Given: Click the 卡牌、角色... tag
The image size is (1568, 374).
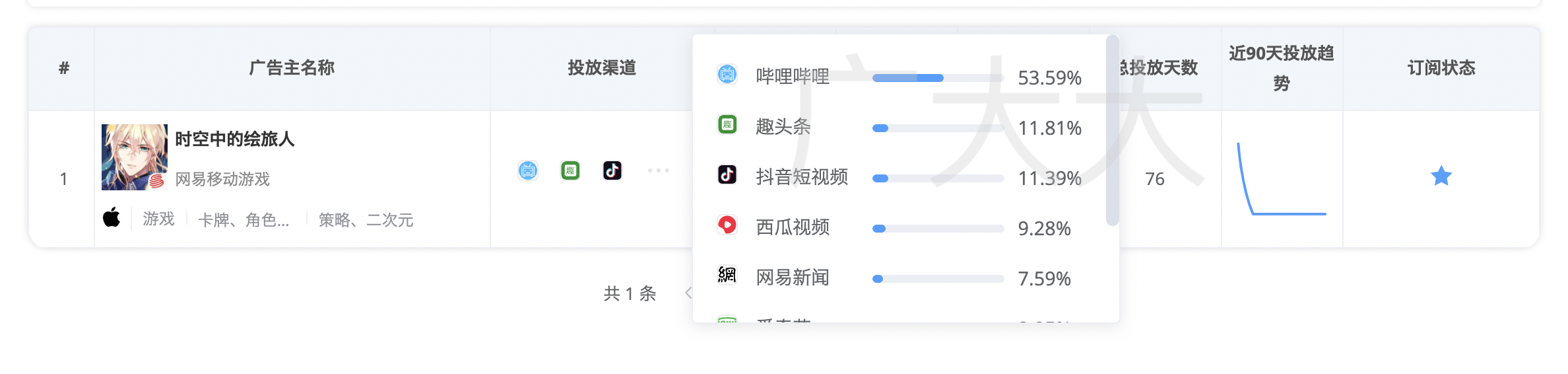Looking at the screenshot, I should click(x=244, y=219).
